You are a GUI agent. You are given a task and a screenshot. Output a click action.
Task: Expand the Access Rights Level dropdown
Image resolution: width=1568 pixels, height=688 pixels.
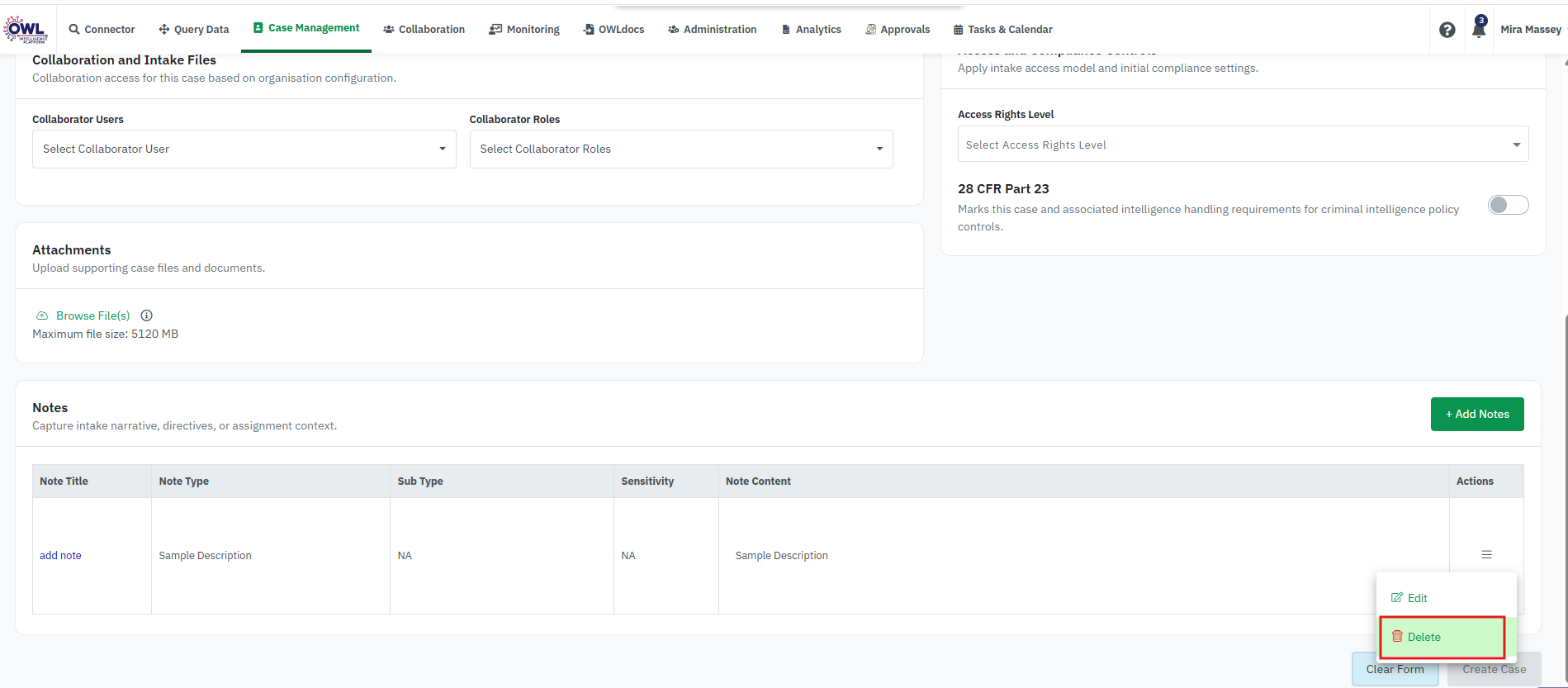tap(1243, 145)
